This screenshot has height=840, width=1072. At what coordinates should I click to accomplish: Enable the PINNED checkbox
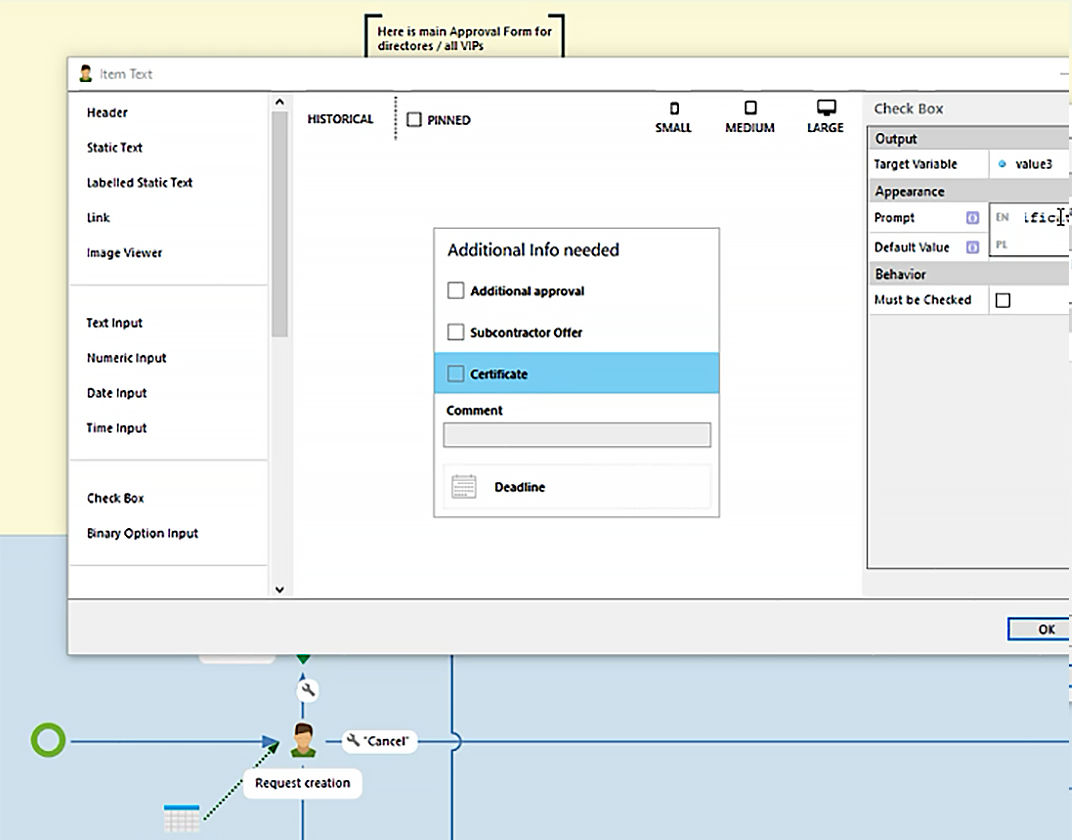[x=414, y=120]
